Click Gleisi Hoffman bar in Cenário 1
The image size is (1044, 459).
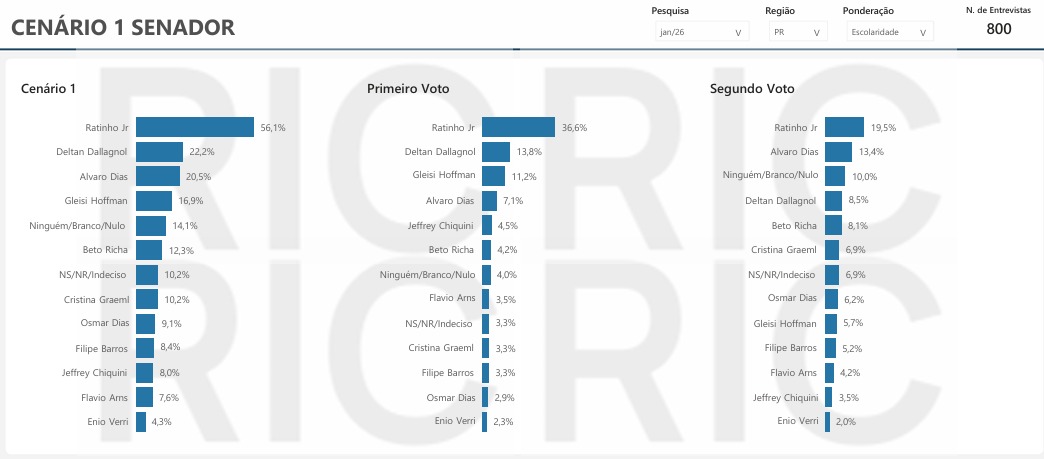tap(154, 201)
